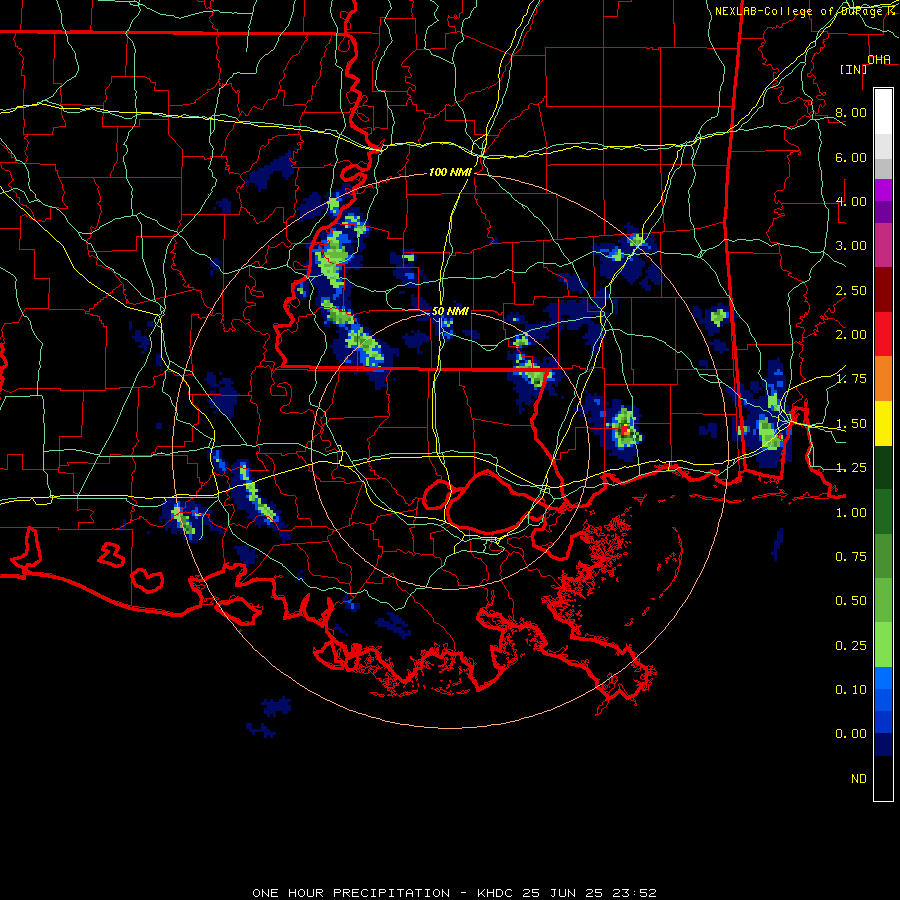
Task: Click the 'ONE HOUR PRECIPITATION' title text
Action: tap(351, 893)
